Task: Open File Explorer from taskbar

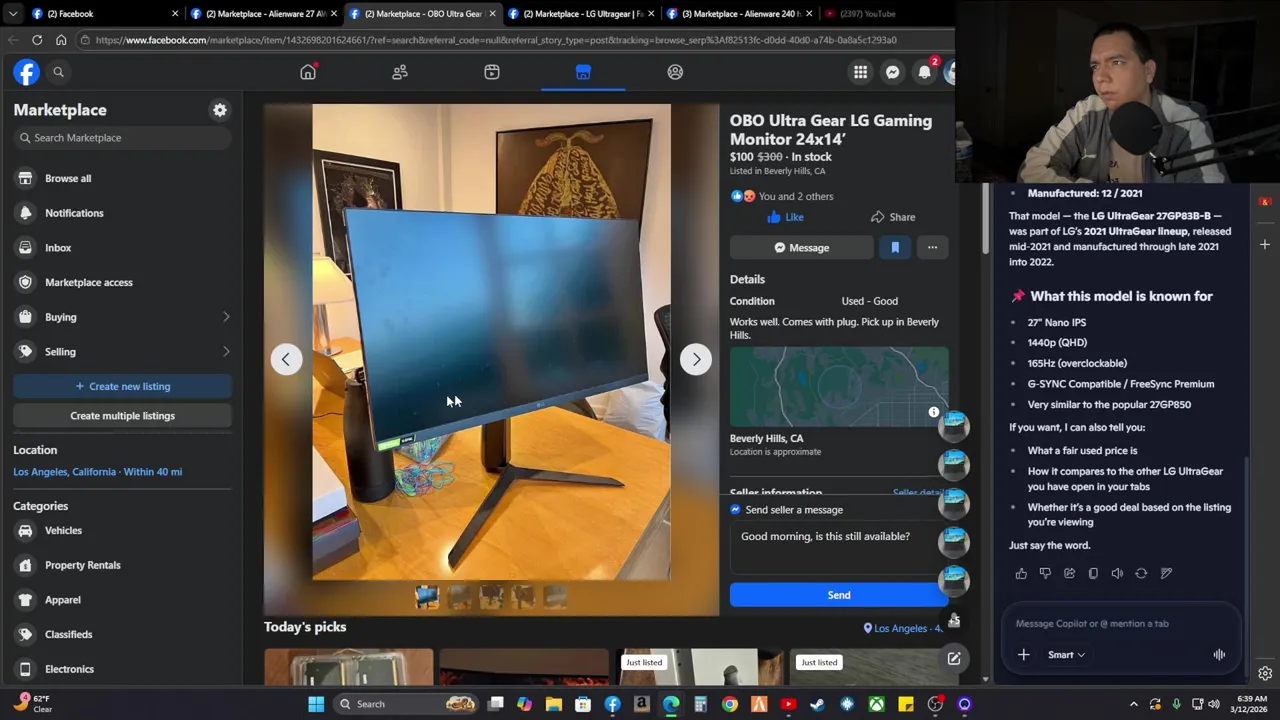Action: click(x=553, y=704)
